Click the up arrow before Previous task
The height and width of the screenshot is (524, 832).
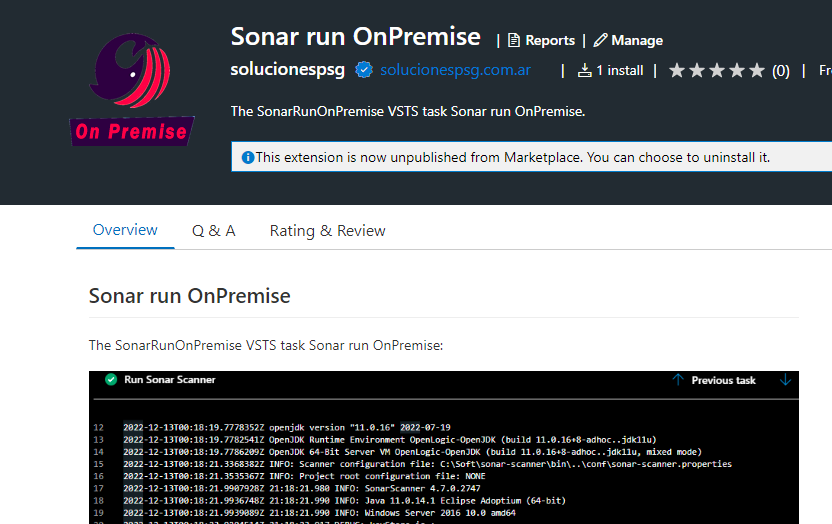tap(678, 380)
